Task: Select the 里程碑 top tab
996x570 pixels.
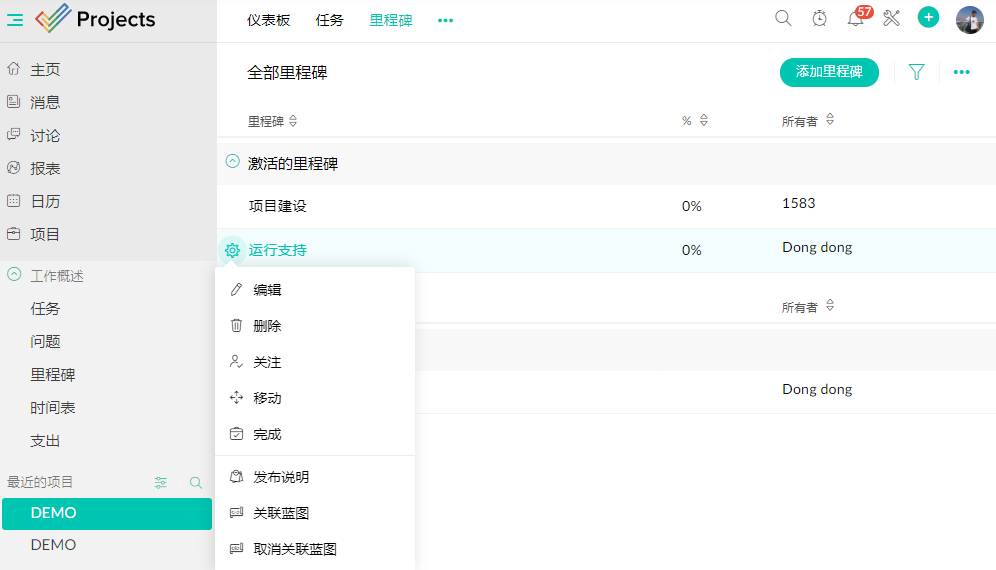Action: 391,20
